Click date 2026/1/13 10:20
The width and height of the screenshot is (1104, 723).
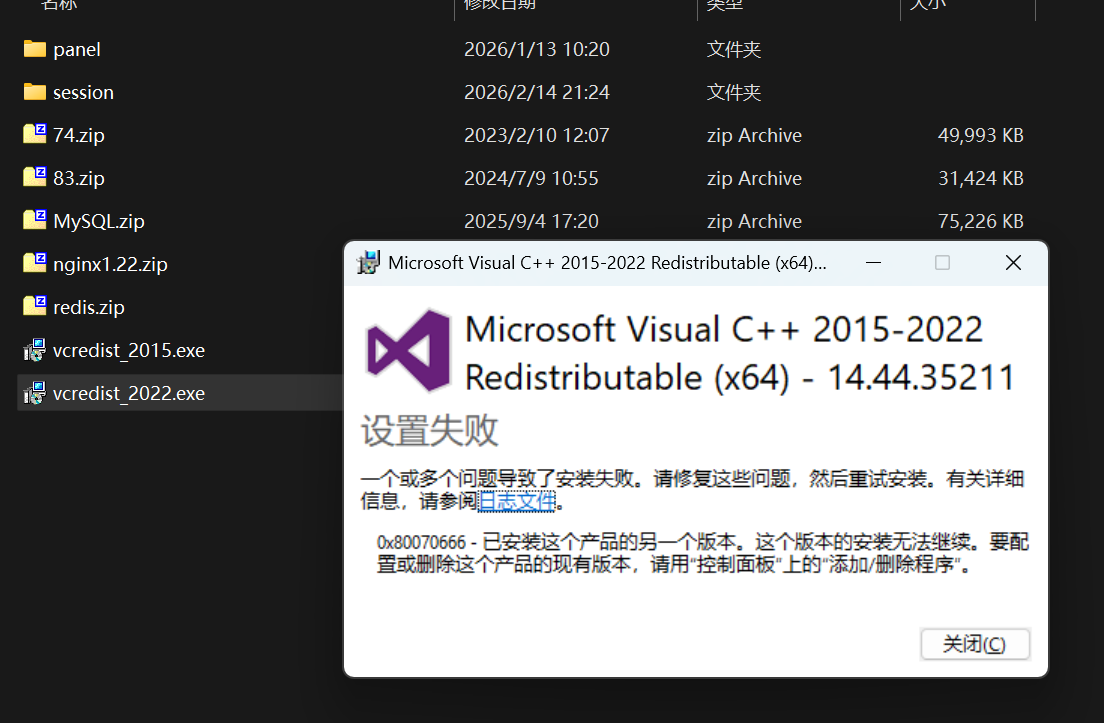pyautogui.click(x=537, y=49)
